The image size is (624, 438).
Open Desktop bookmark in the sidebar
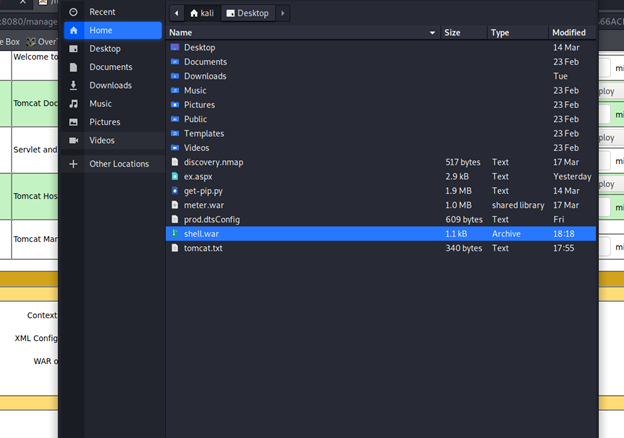(113, 49)
